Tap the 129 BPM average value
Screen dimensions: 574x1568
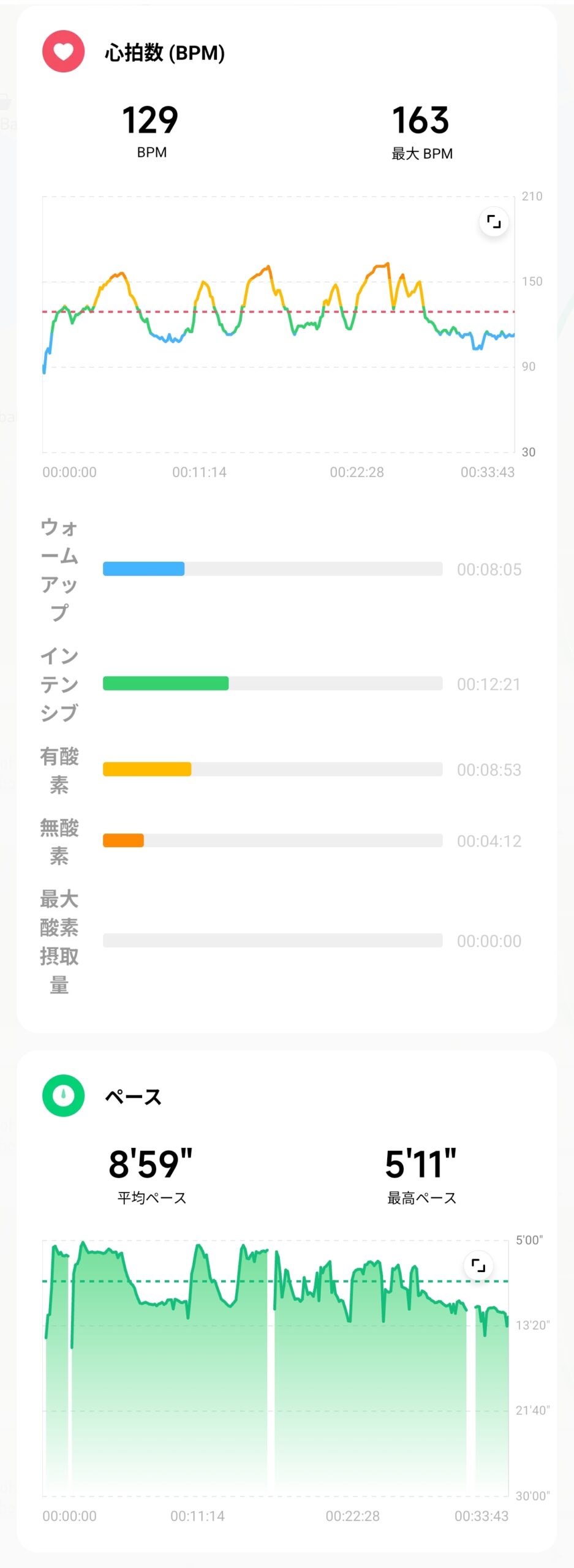[151, 120]
